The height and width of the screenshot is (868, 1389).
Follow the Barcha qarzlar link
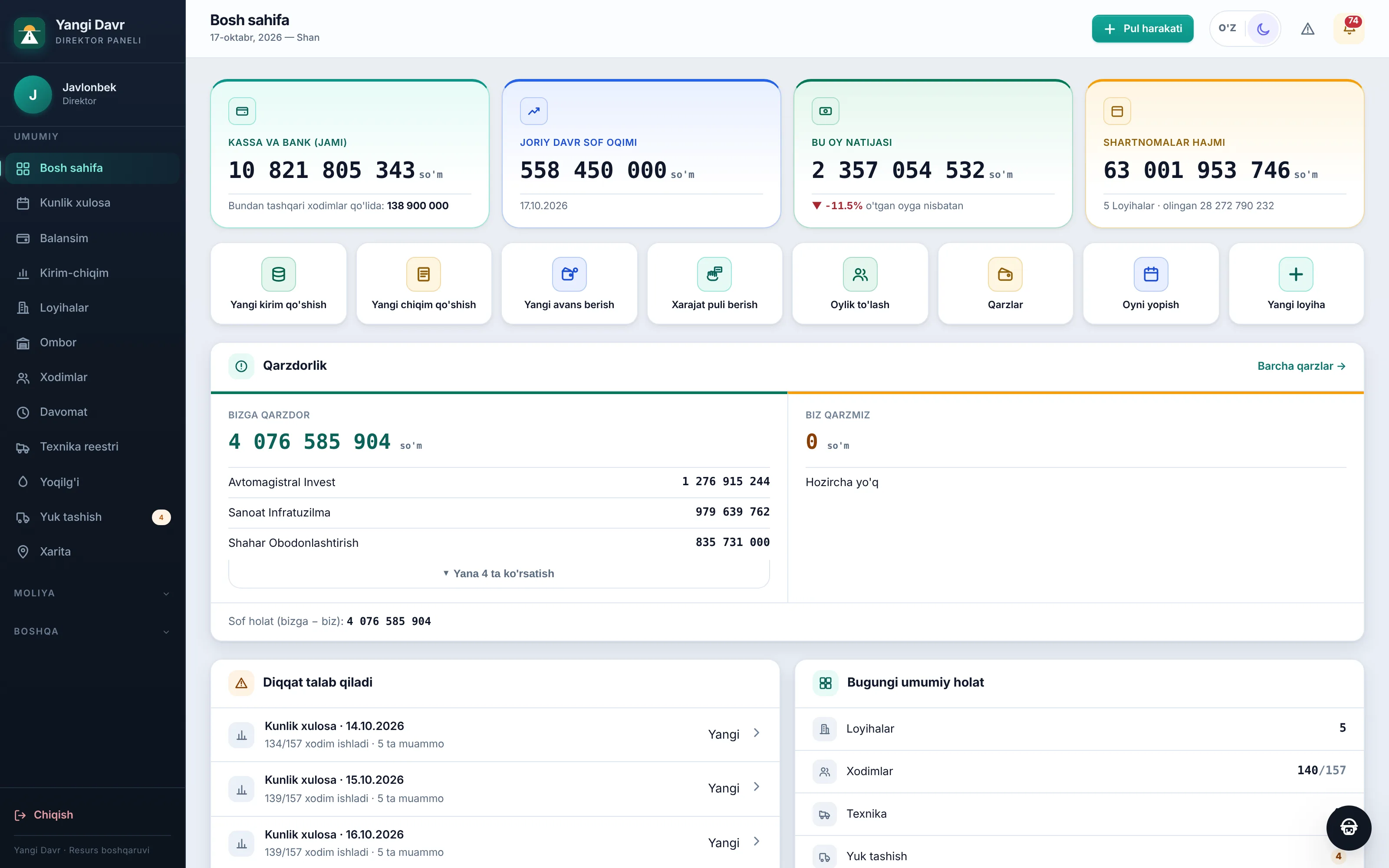tap(1301, 366)
